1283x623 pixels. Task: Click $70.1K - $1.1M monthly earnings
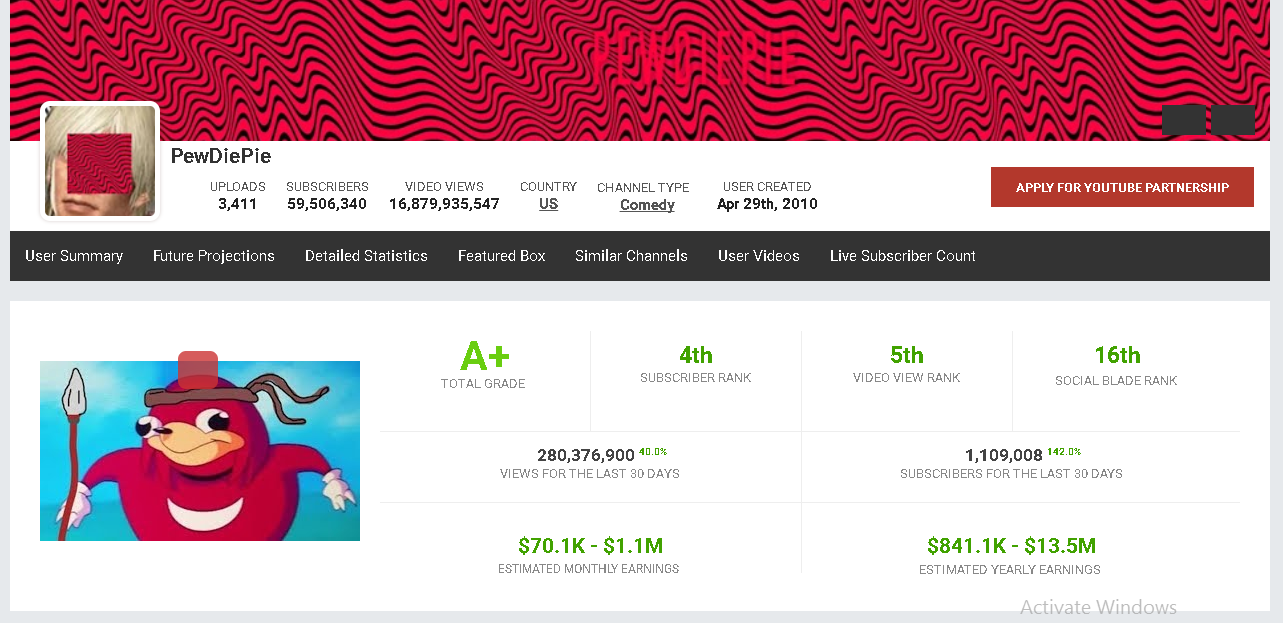pos(590,546)
